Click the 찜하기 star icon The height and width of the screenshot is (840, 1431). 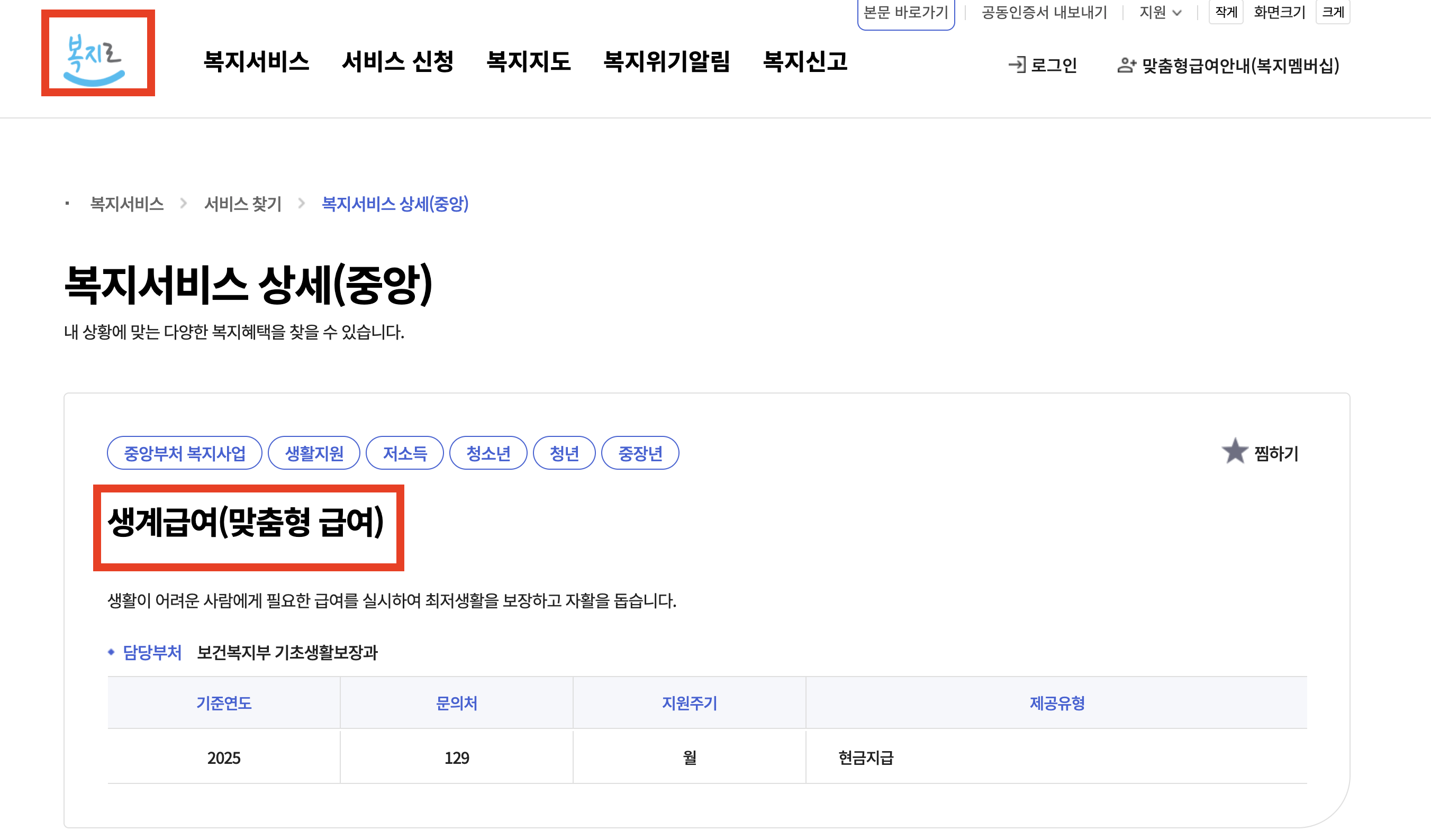1235,452
